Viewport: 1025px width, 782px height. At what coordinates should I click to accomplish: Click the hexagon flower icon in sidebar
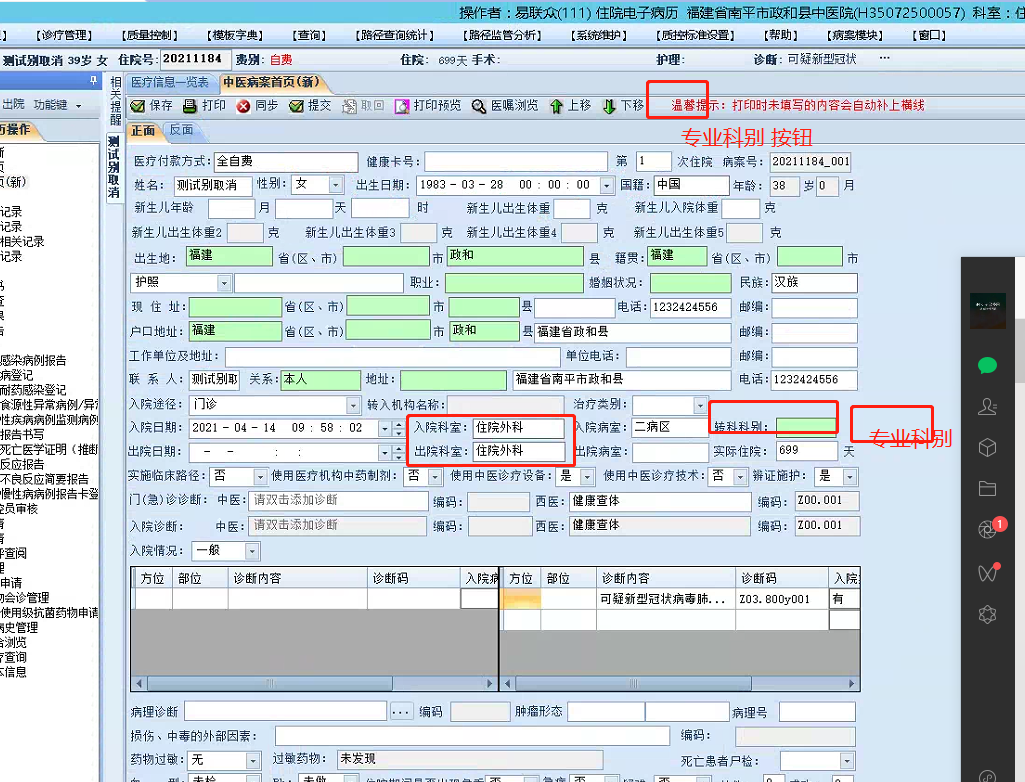[987, 614]
